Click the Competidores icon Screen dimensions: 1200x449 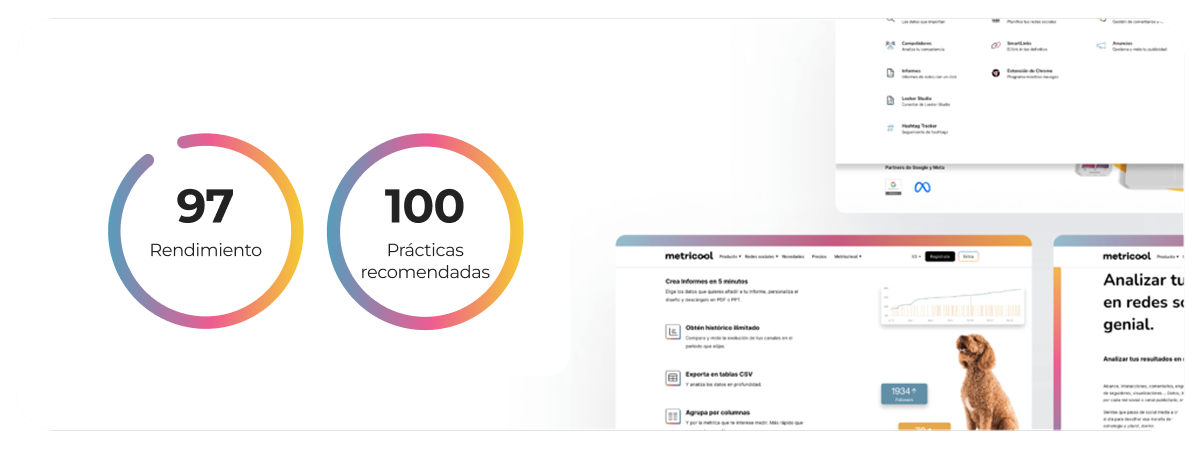tap(890, 45)
